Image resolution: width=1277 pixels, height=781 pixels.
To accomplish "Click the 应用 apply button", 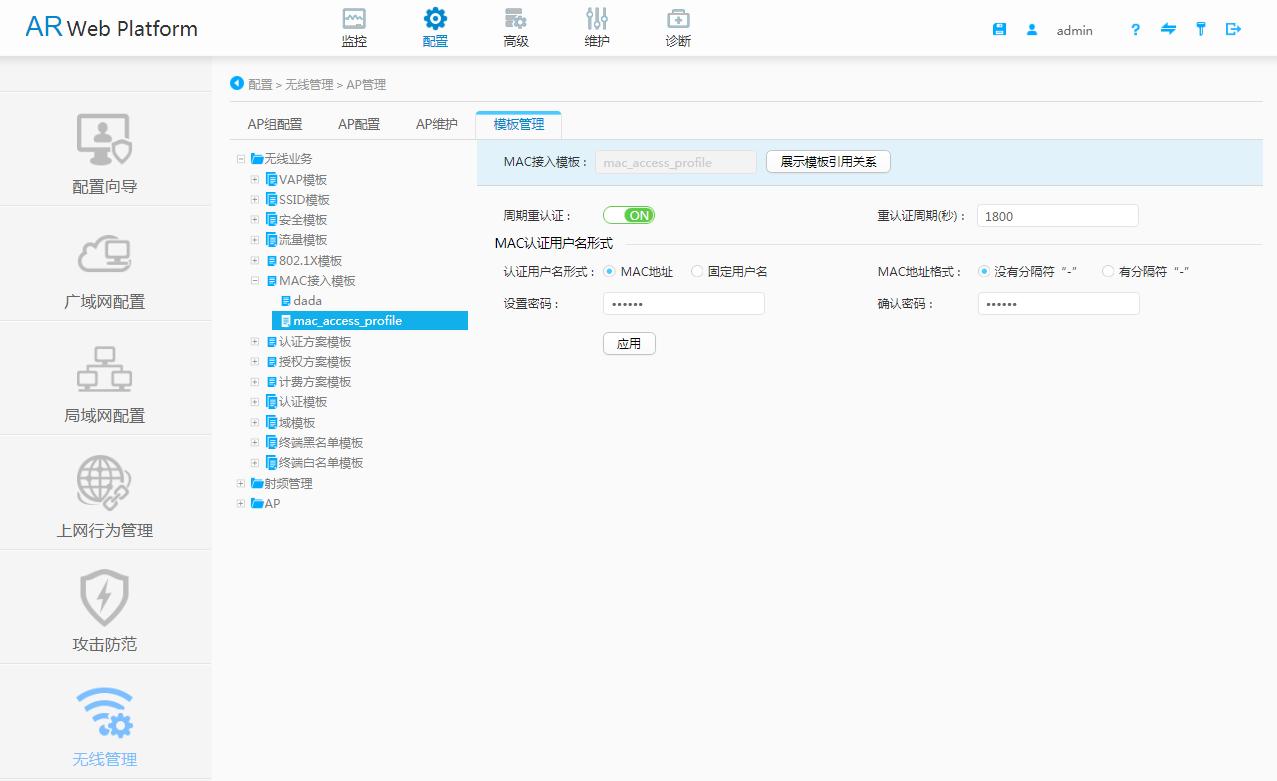I will [x=629, y=343].
